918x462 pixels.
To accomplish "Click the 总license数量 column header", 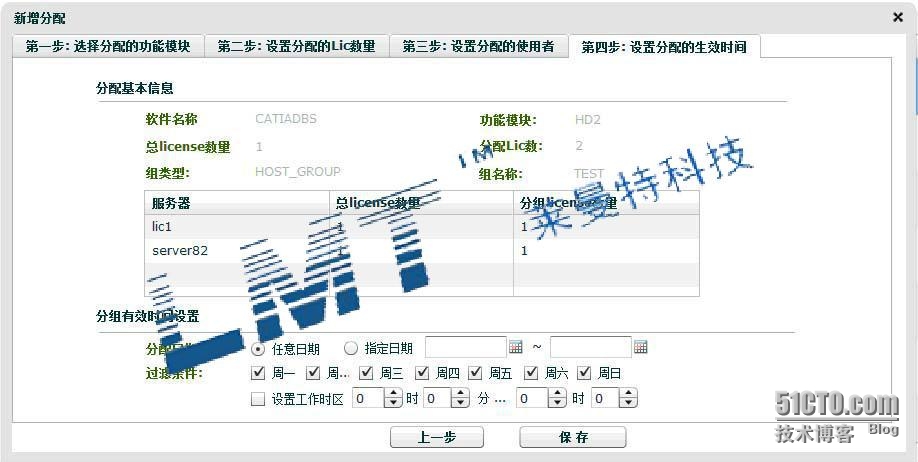I will [421, 203].
